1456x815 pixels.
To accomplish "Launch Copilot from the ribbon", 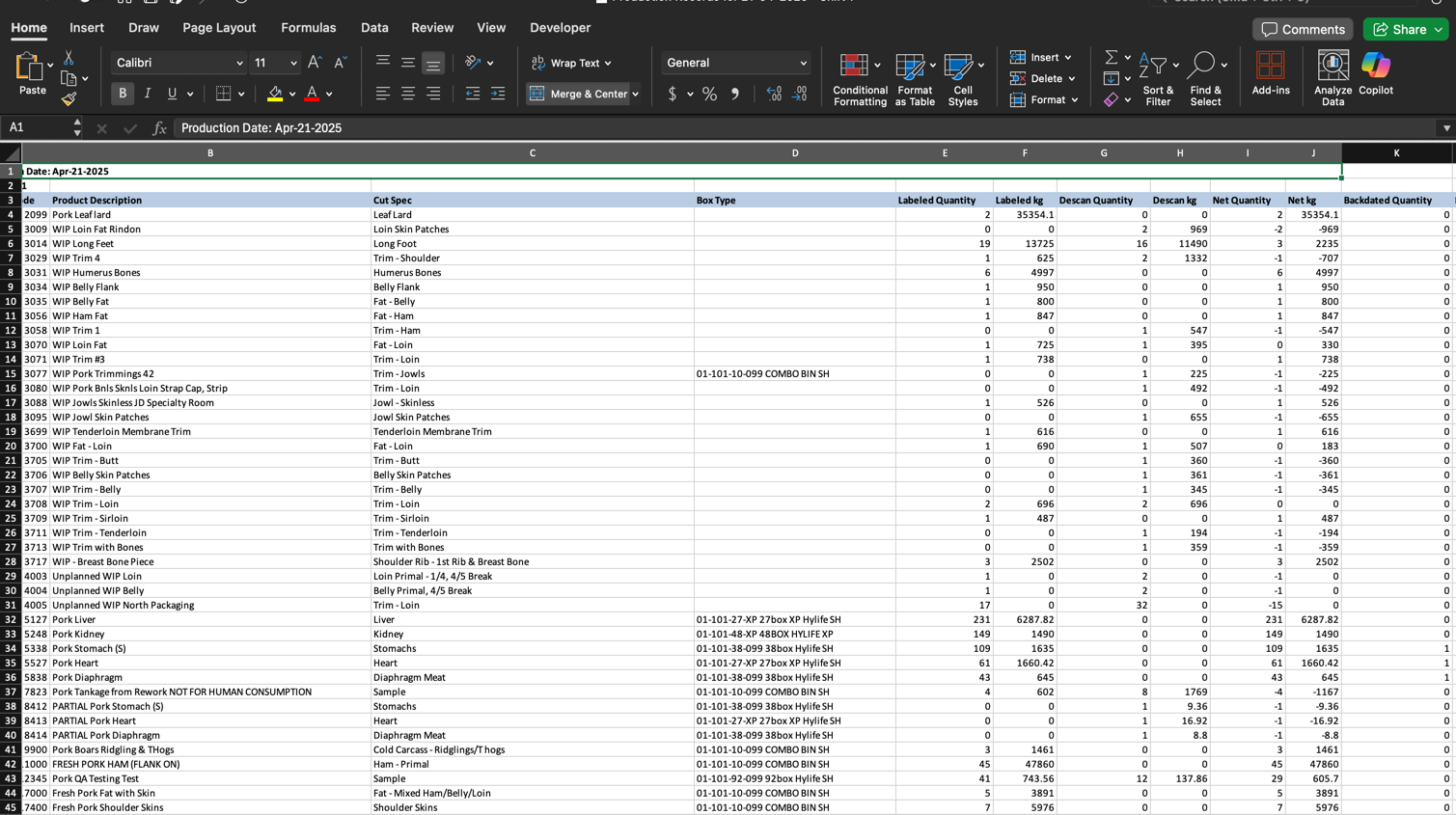I will (x=1375, y=74).
